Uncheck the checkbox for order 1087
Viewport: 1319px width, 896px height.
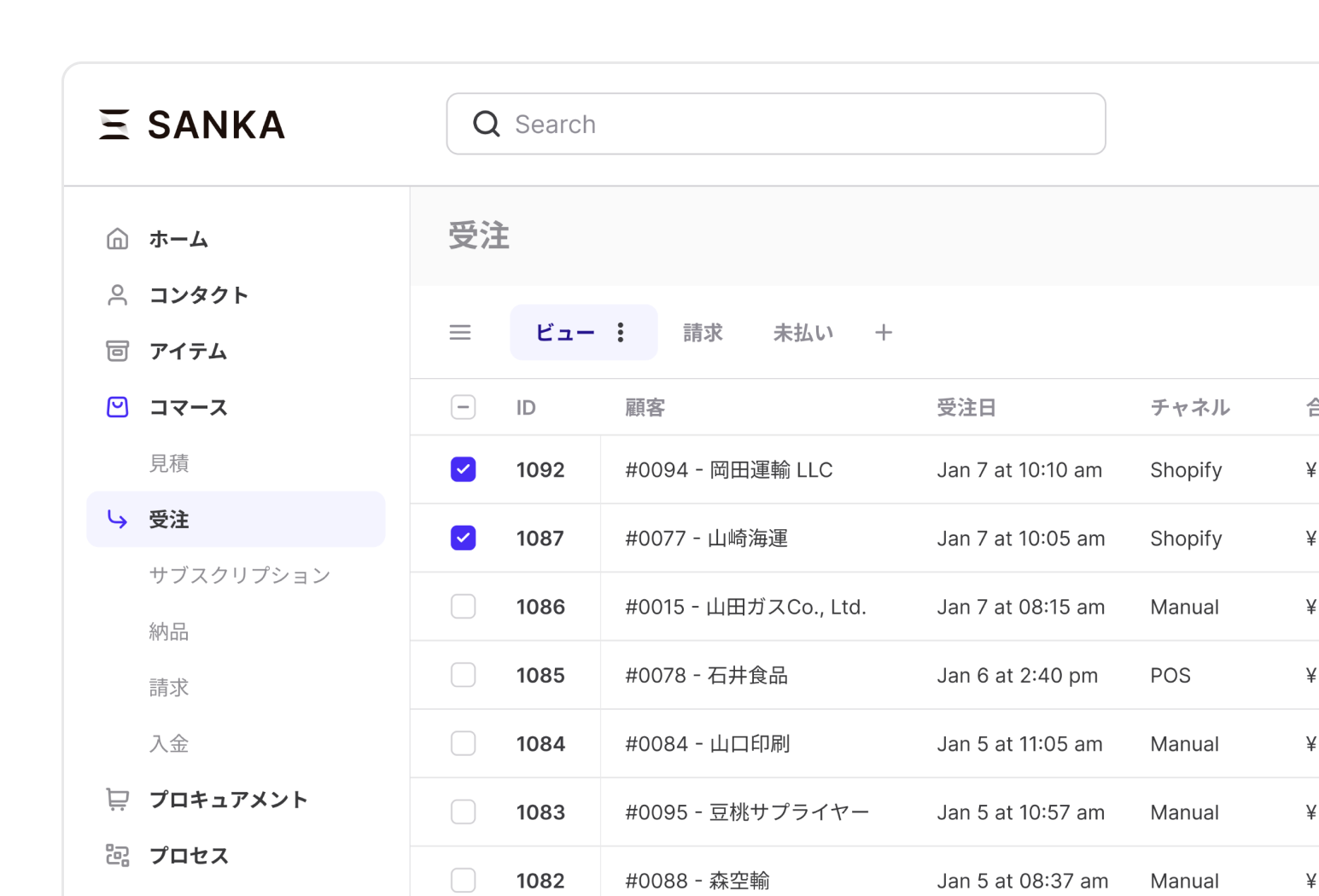463,538
